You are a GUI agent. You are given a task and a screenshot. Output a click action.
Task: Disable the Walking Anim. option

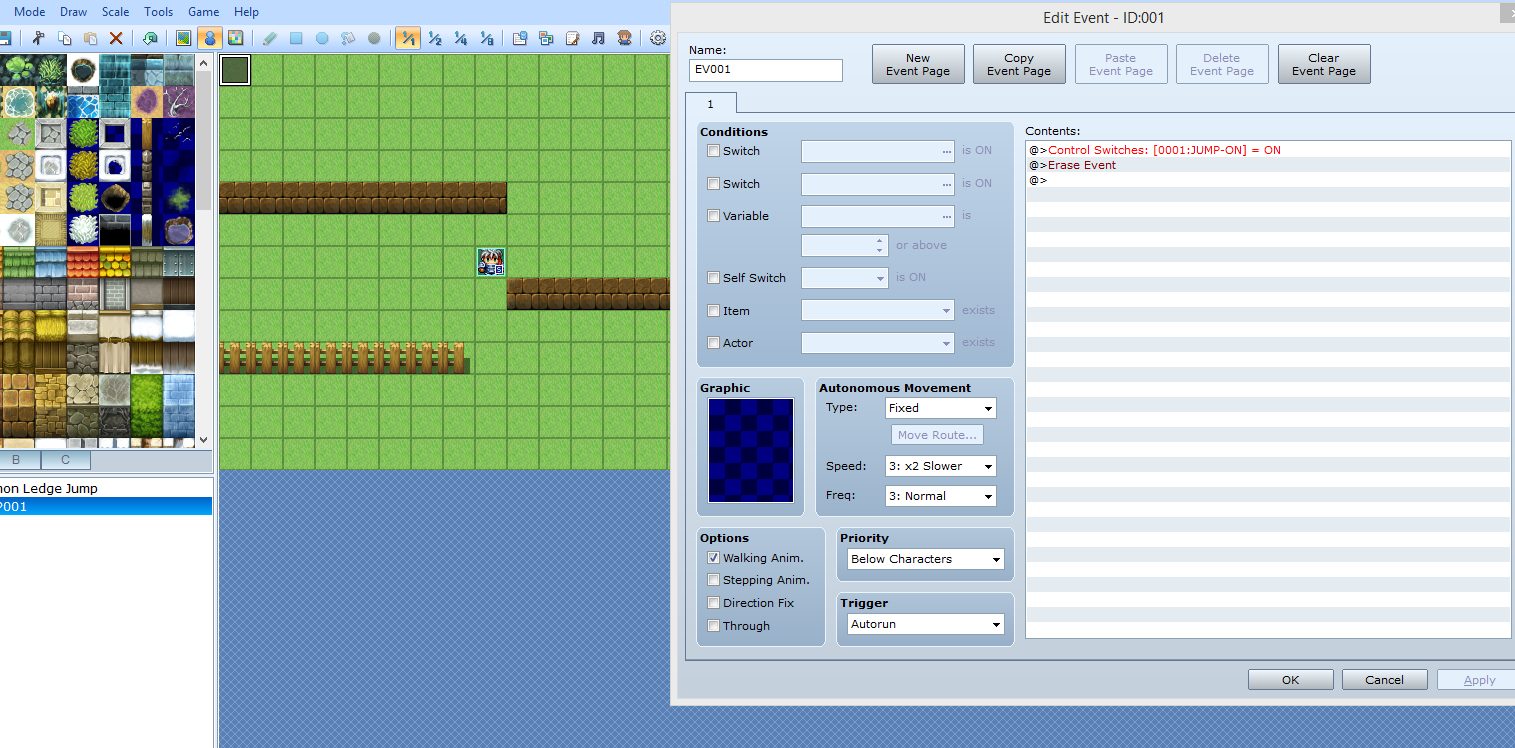[713, 558]
